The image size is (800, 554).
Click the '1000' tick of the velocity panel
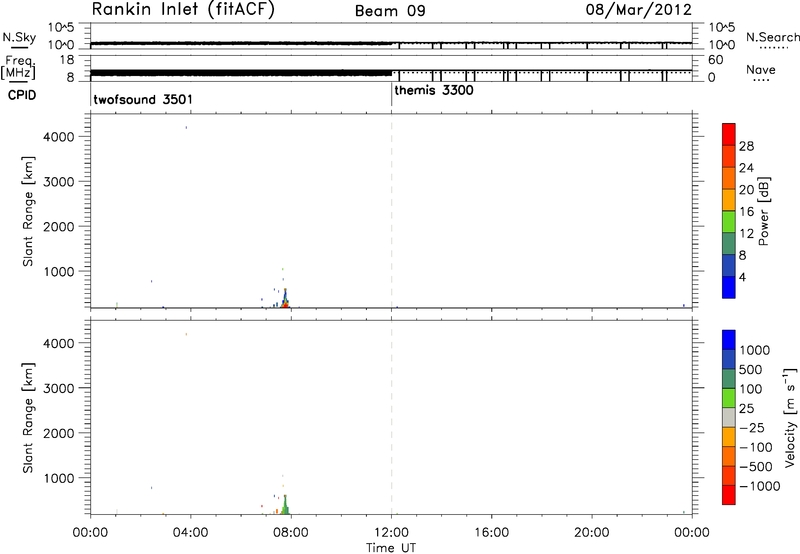(x=59, y=478)
